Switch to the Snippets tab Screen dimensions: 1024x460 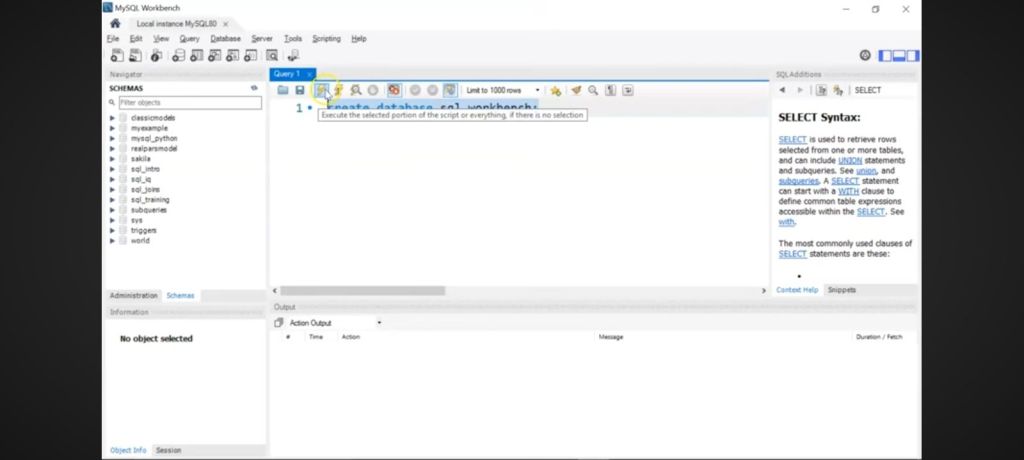[841, 290]
